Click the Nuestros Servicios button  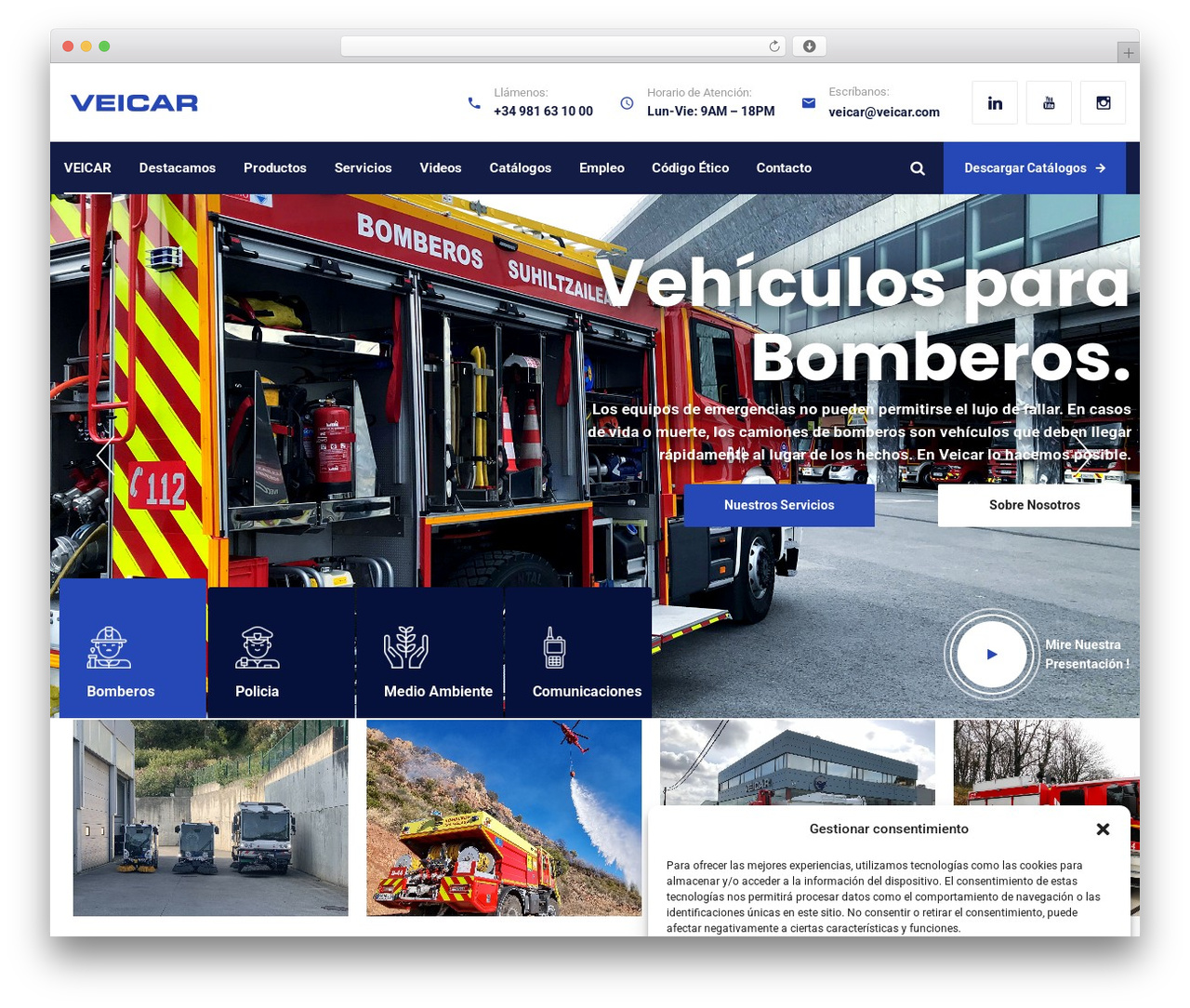779,506
